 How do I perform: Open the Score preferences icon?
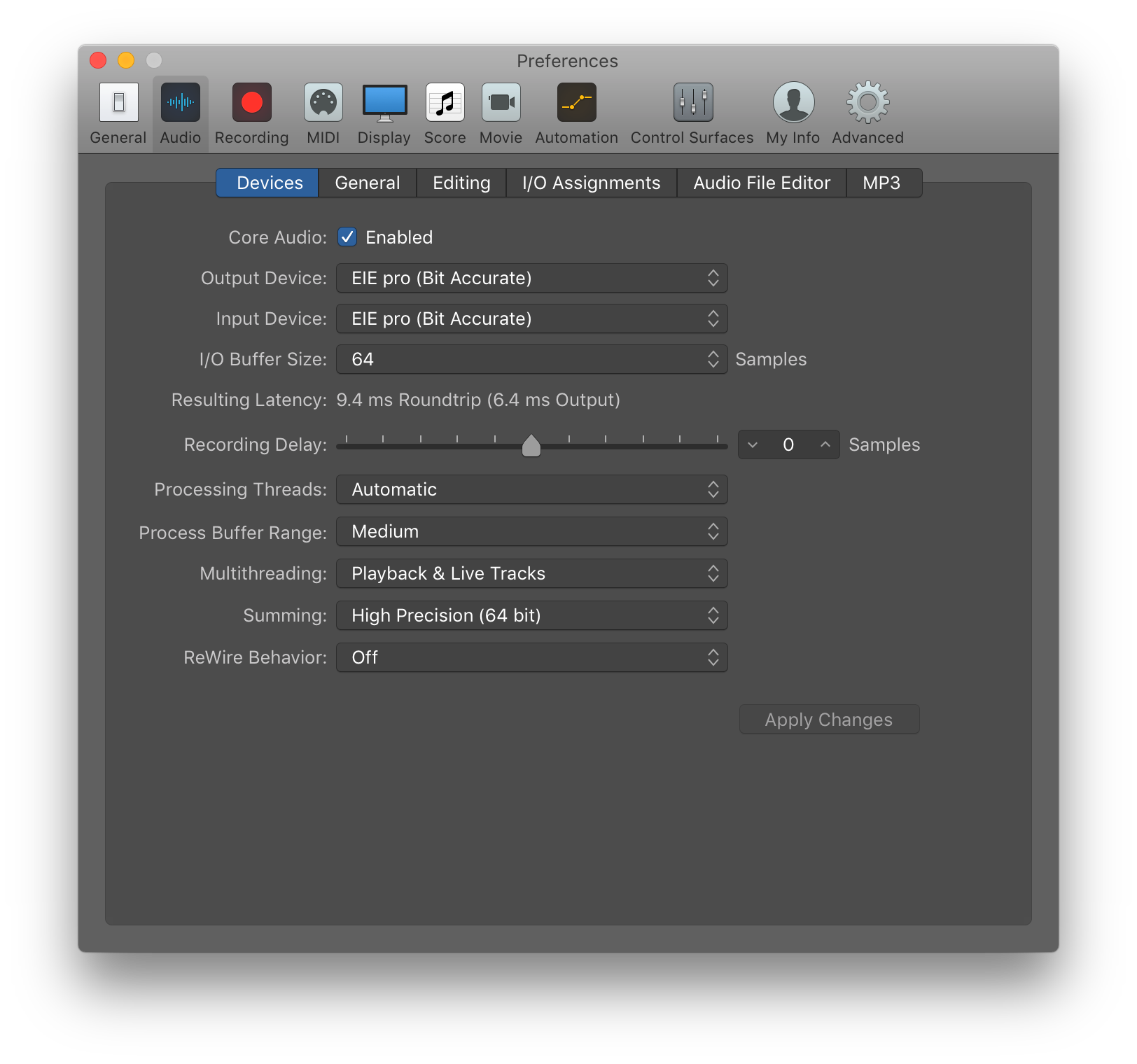(445, 103)
